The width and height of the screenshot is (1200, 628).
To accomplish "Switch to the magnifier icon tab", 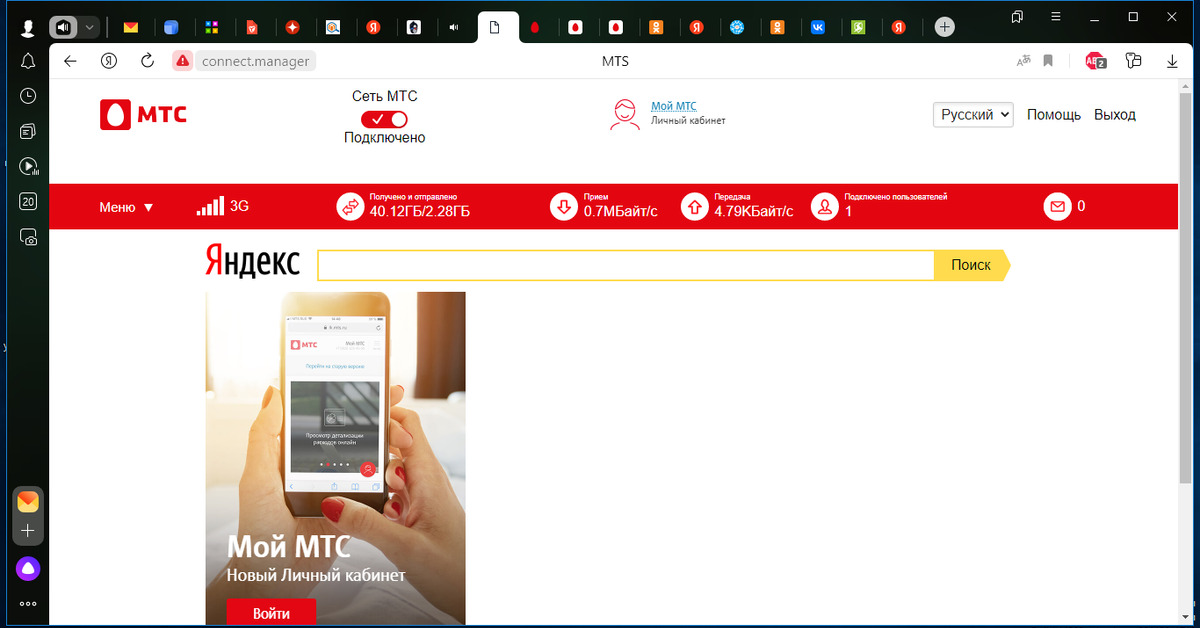I will coord(333,27).
